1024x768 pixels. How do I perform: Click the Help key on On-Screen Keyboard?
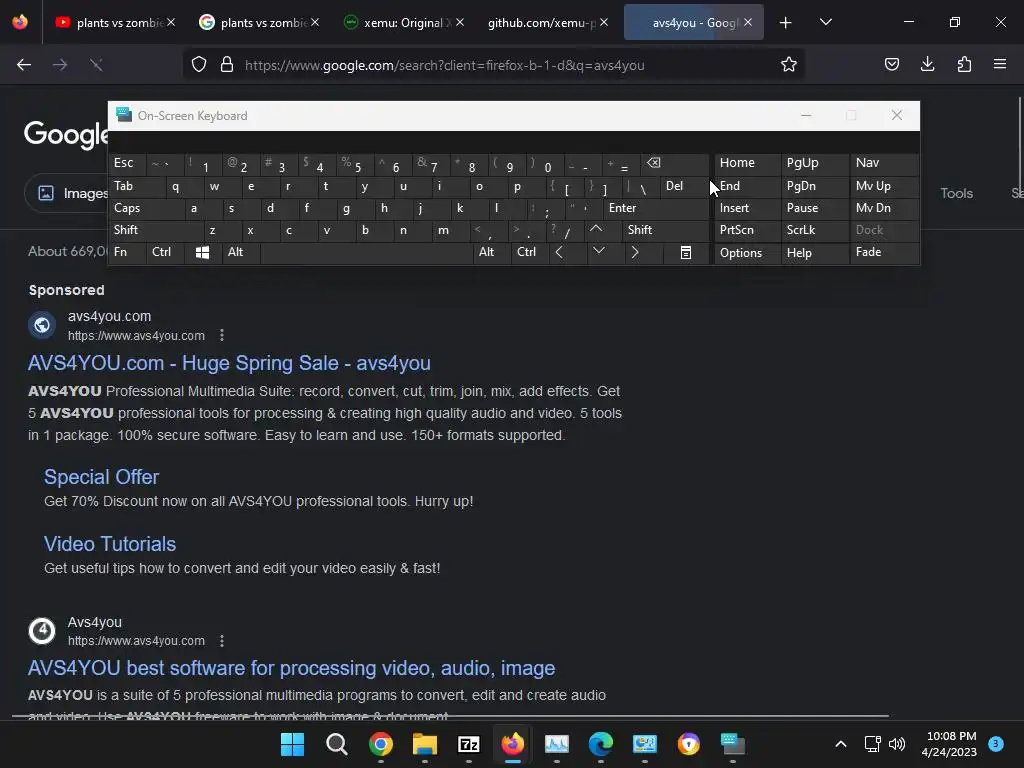(816, 253)
